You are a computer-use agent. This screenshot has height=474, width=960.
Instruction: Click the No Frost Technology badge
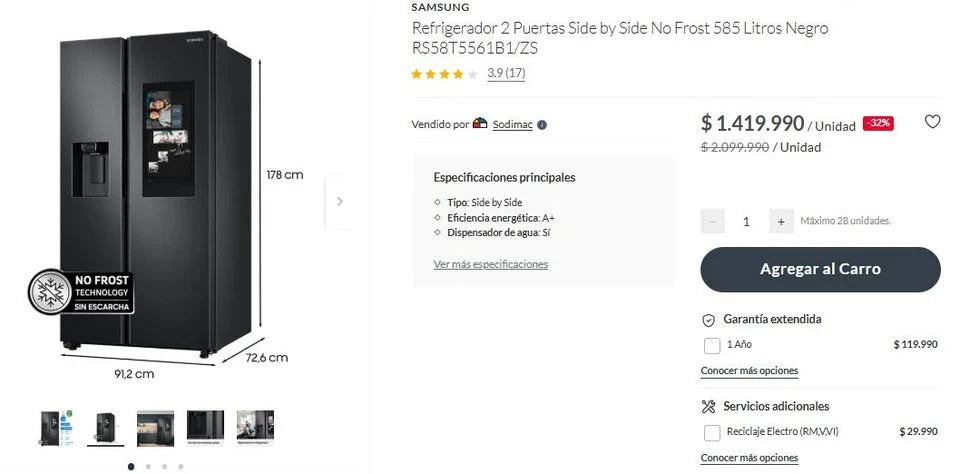click(81, 292)
